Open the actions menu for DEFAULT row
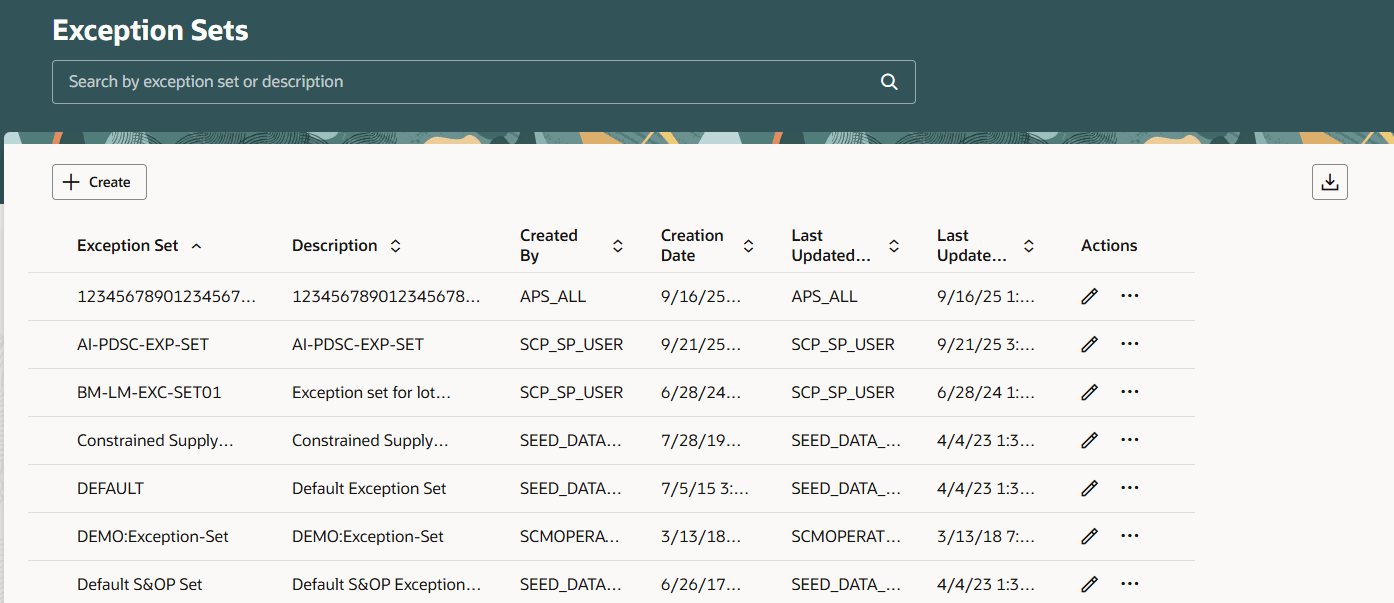This screenshot has height=603, width=1394. pyautogui.click(x=1129, y=488)
